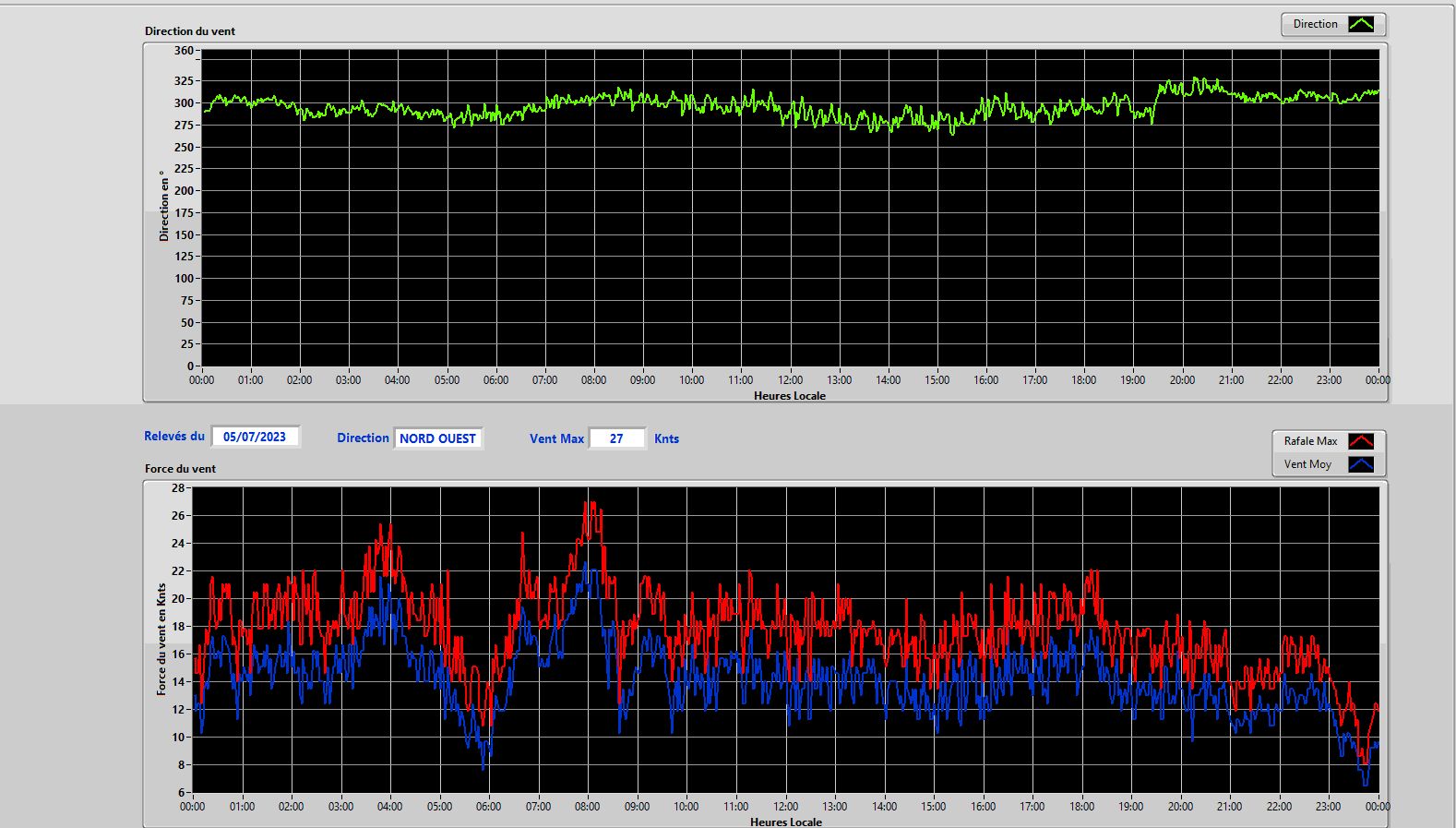Click the Direction field showing NORD OUEST
The image size is (1456, 828).
pyautogui.click(x=437, y=438)
